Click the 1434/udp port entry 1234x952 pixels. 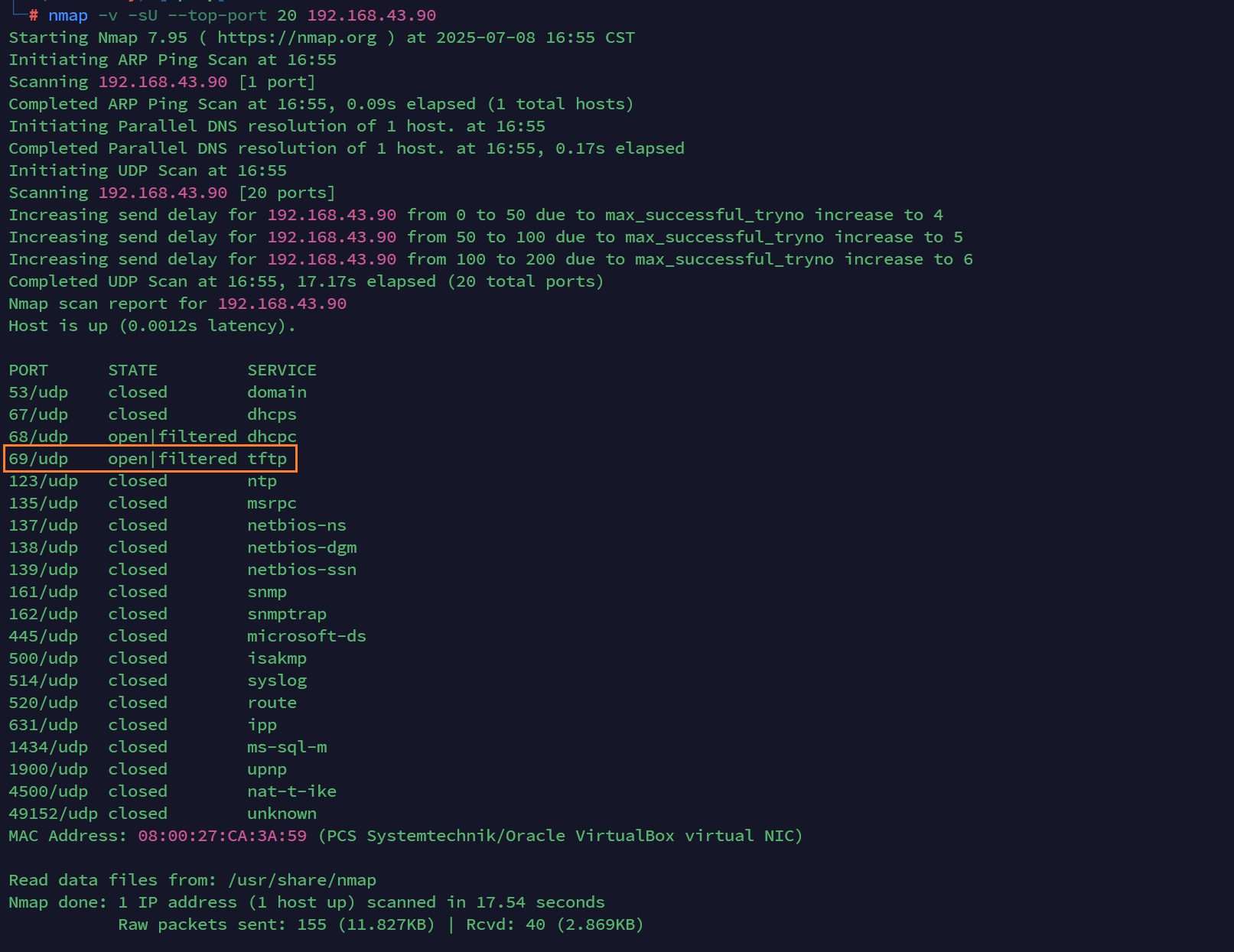(x=48, y=747)
